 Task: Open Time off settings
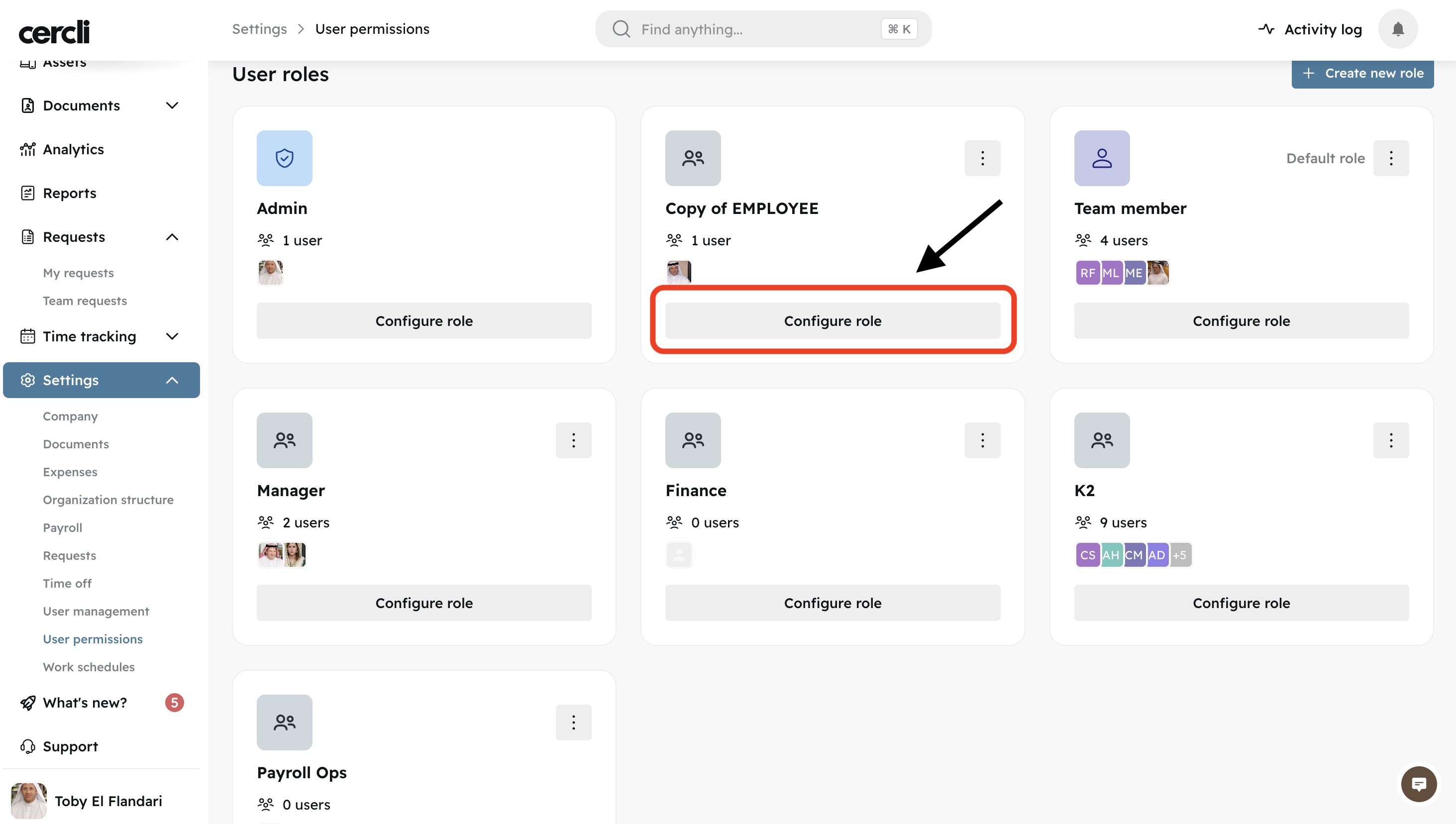(67, 584)
